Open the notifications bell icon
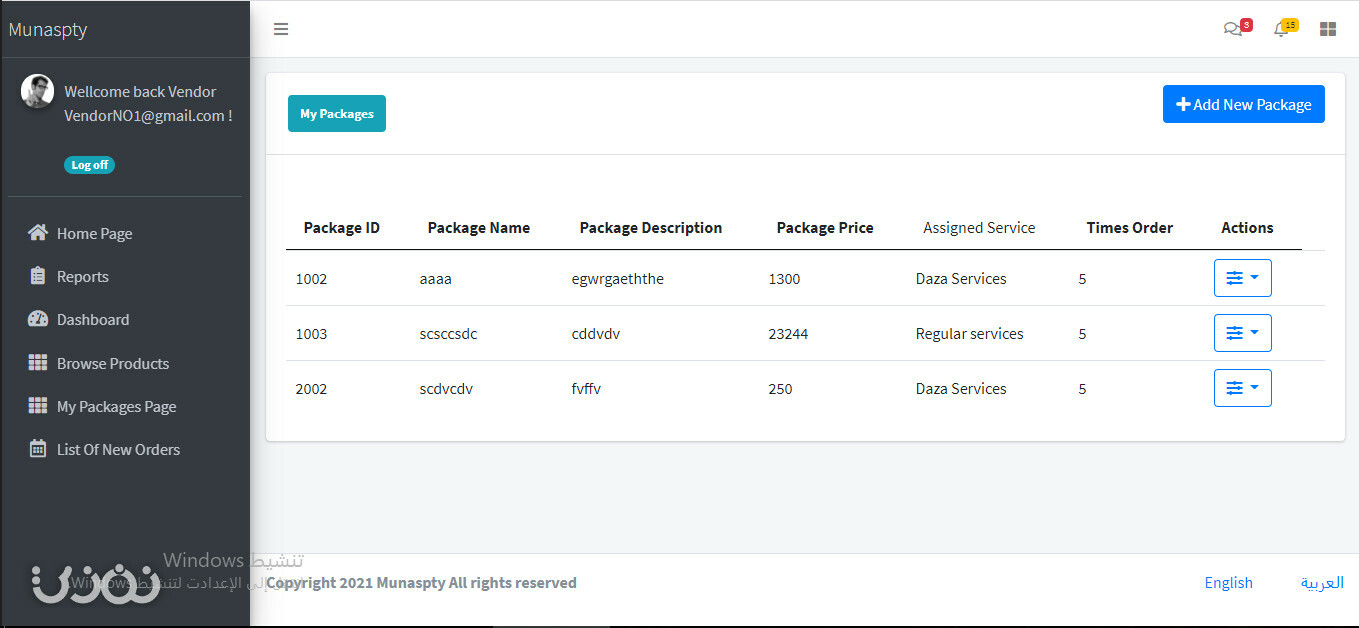The image size is (1359, 628). (x=1281, y=29)
